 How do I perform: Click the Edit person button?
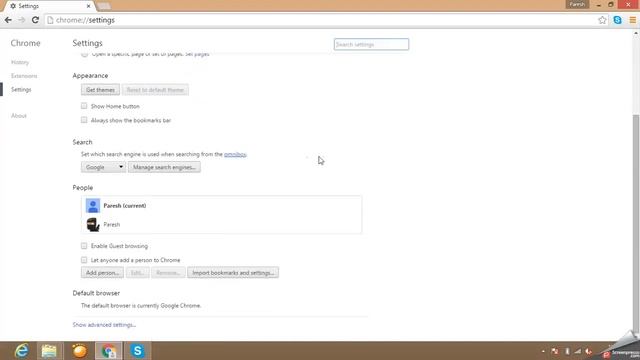pos(138,273)
